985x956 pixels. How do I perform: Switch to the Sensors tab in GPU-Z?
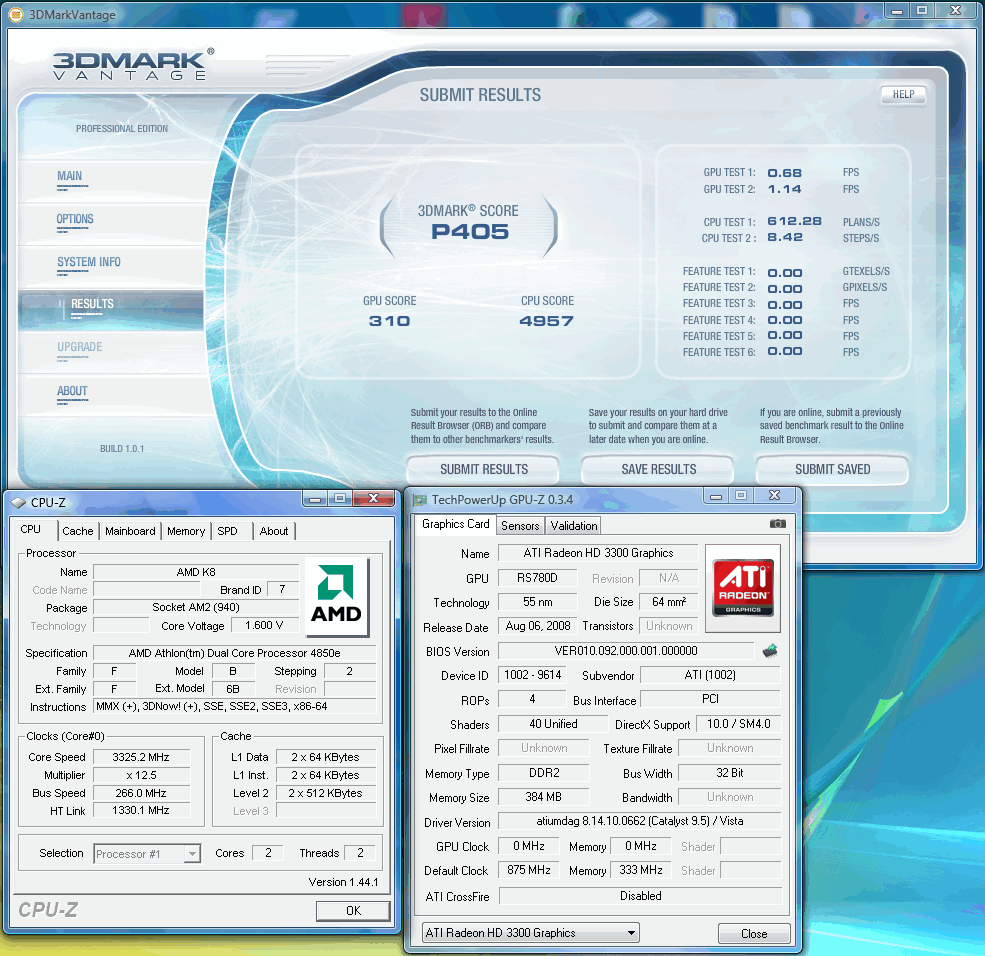click(x=520, y=526)
